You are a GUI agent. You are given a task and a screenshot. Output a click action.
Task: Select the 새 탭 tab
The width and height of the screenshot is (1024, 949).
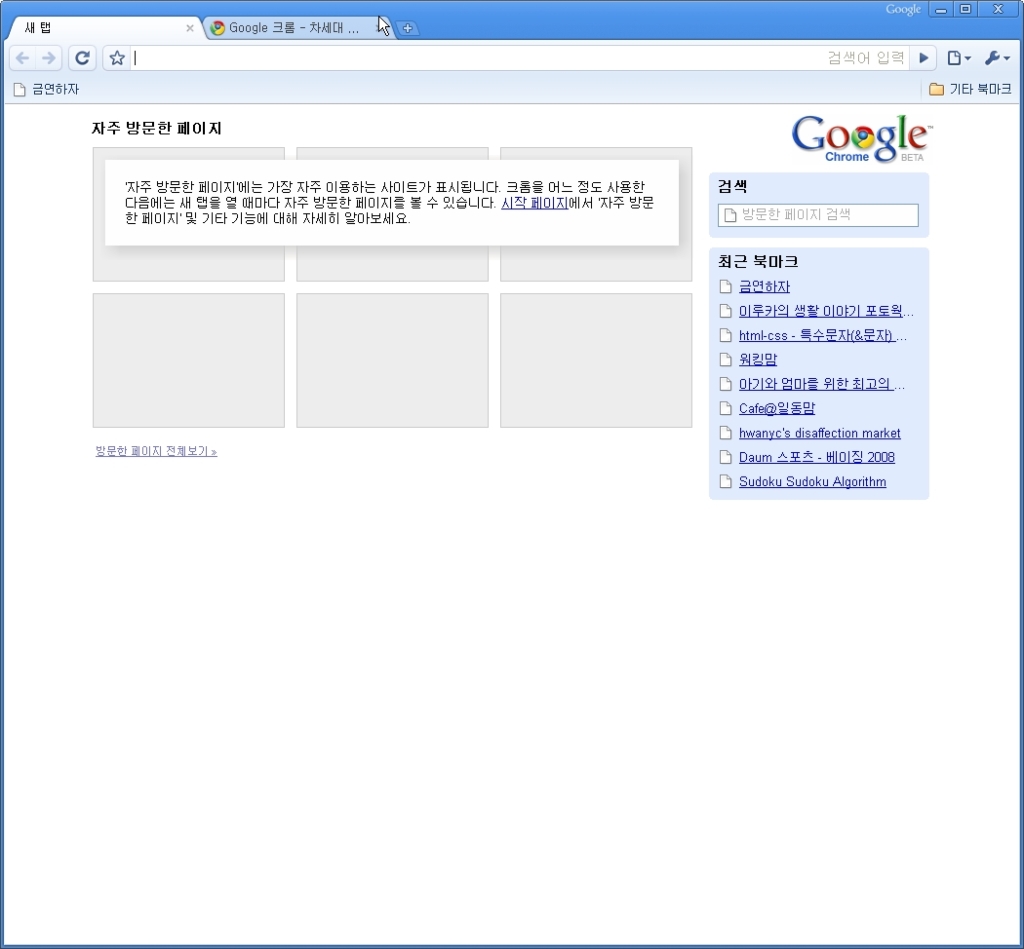pos(104,28)
